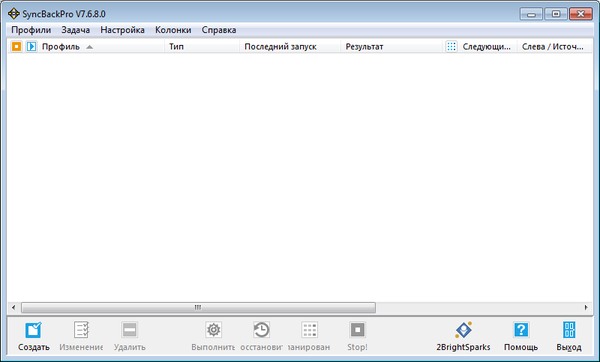Sort by Слева / Источ... column header
Viewport: 600px width, 362px height.
[553, 47]
